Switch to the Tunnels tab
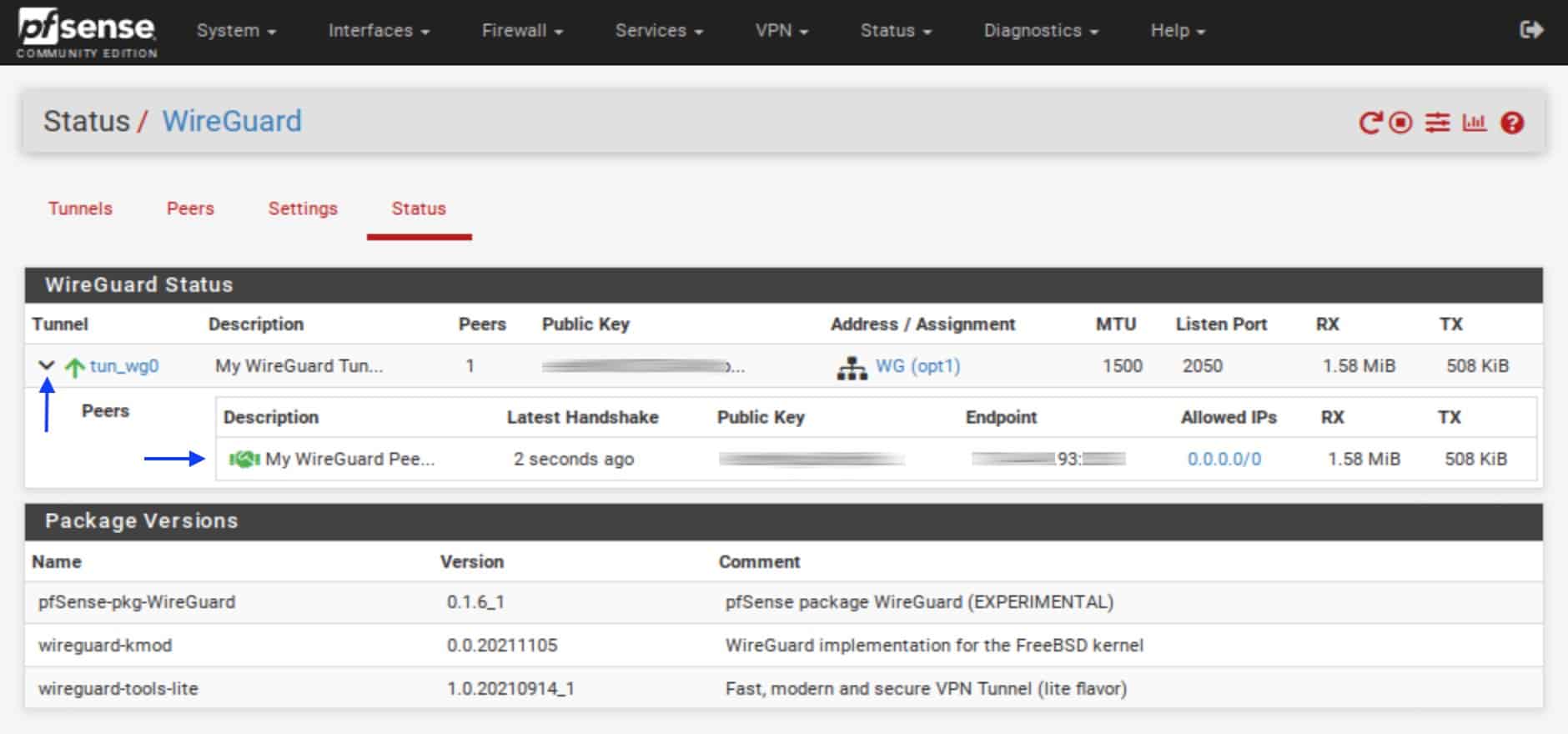The height and width of the screenshot is (734, 1568). click(80, 209)
